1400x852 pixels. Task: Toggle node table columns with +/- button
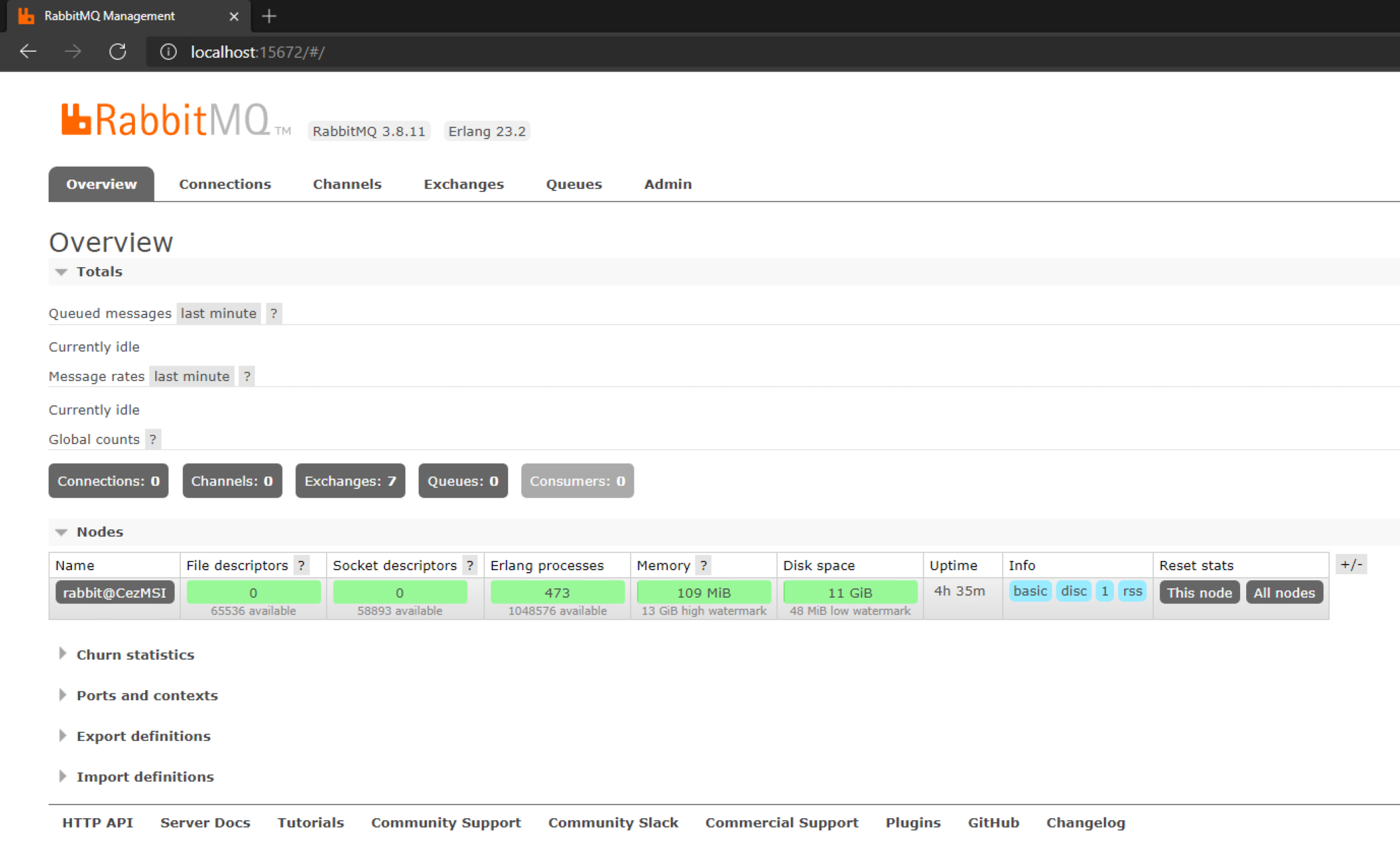[1351, 565]
